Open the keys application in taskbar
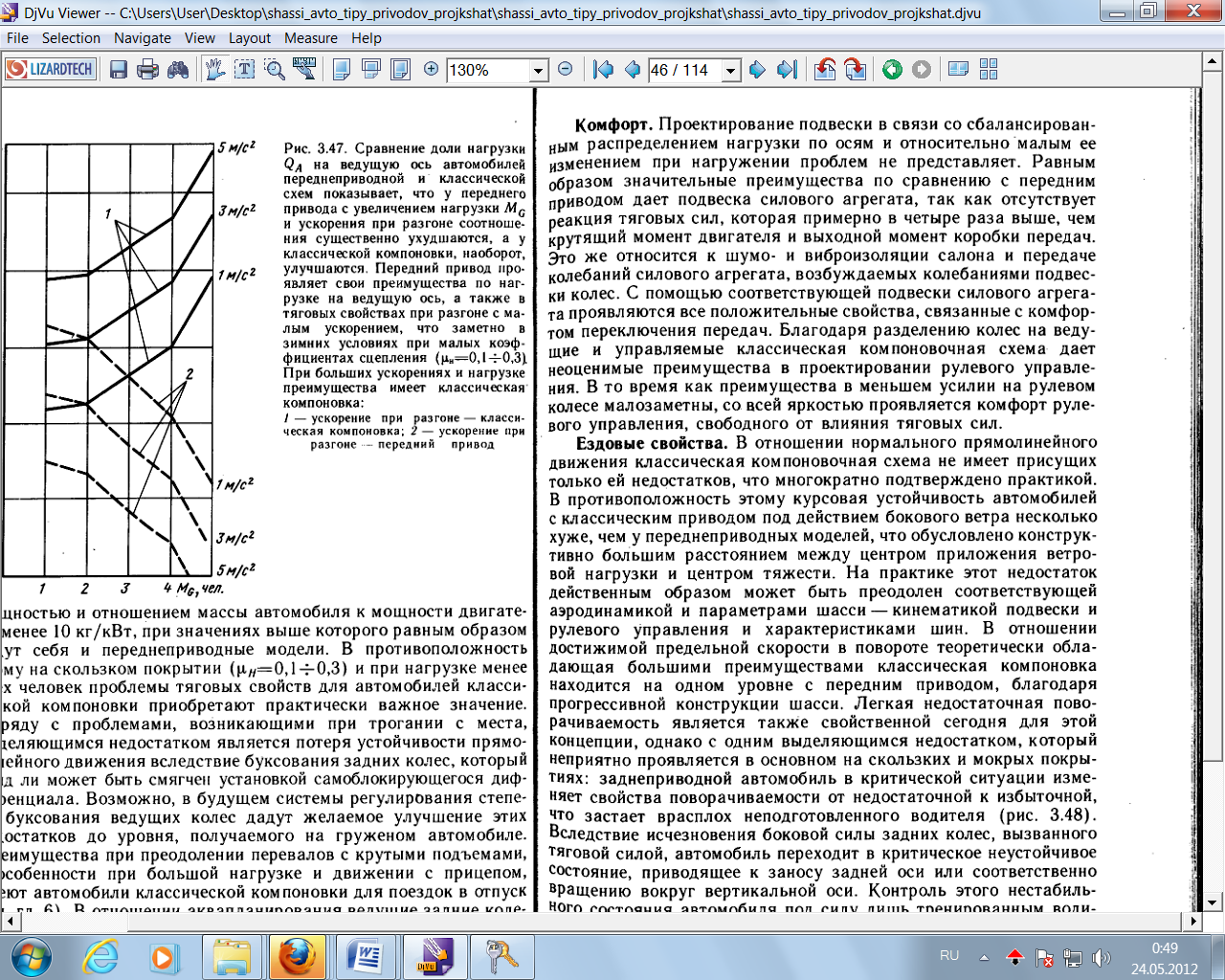Screen dimensions: 1225x980 click(501, 956)
